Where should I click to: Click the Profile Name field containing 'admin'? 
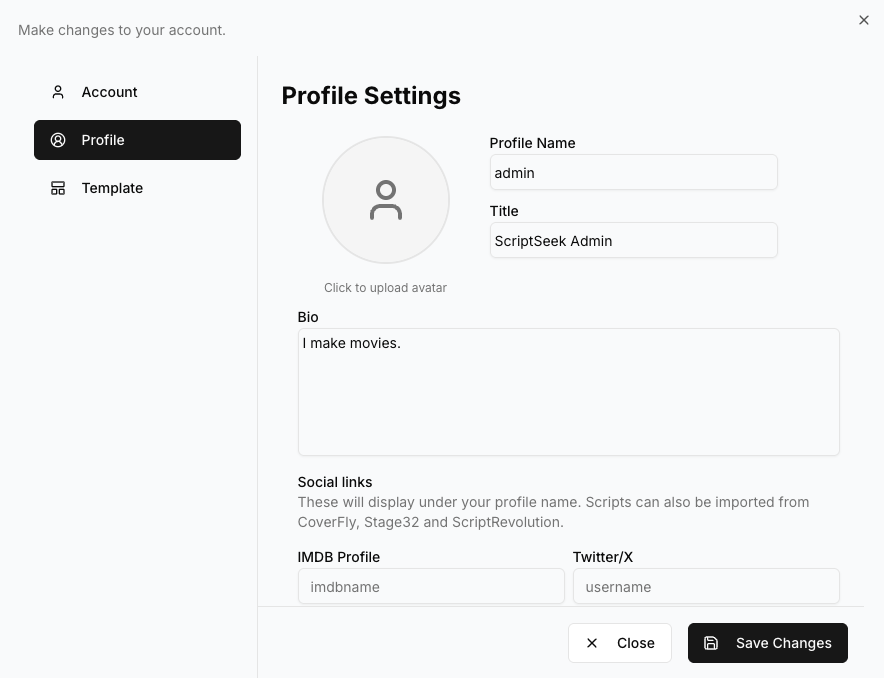click(633, 172)
